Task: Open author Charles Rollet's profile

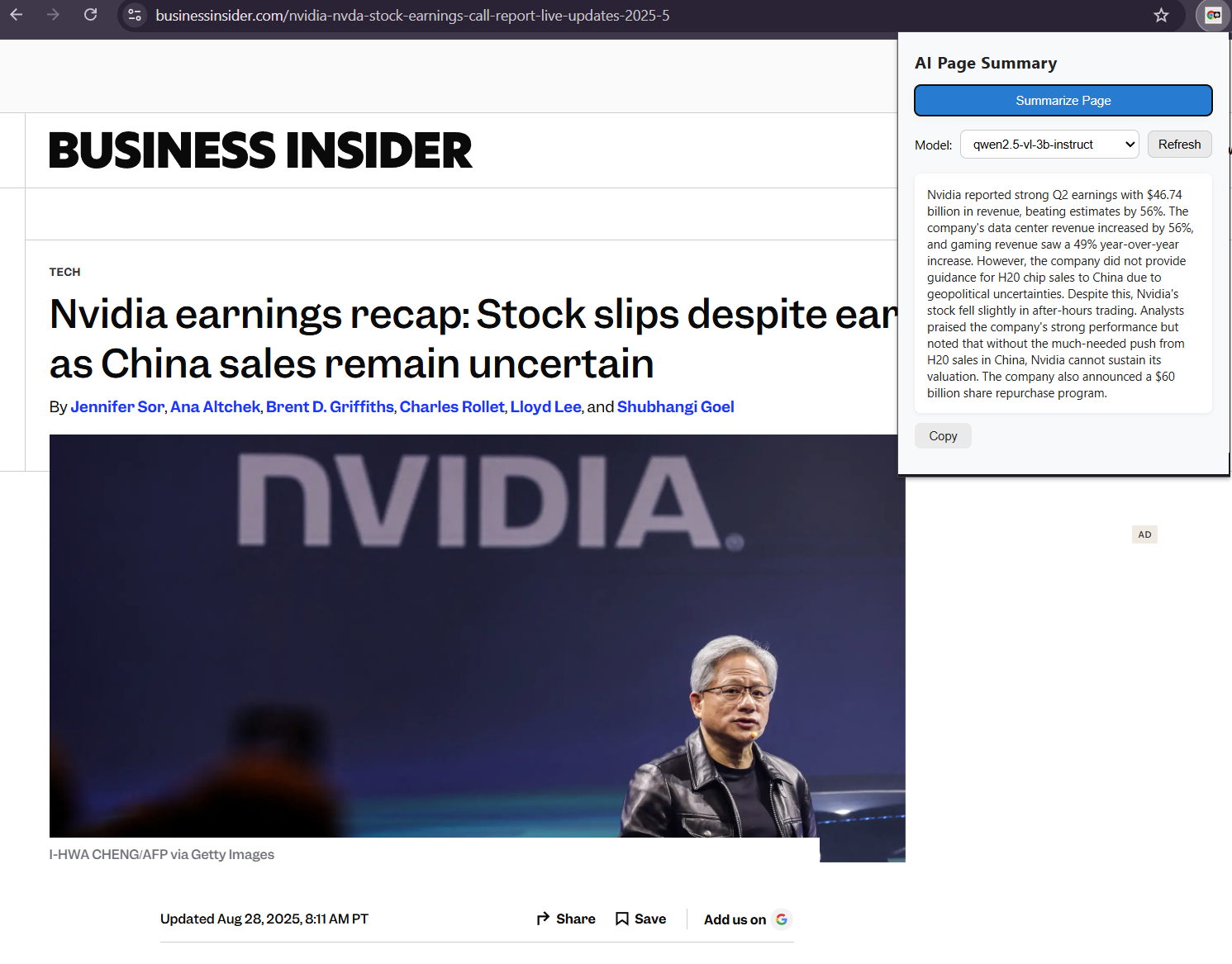Action: [452, 406]
